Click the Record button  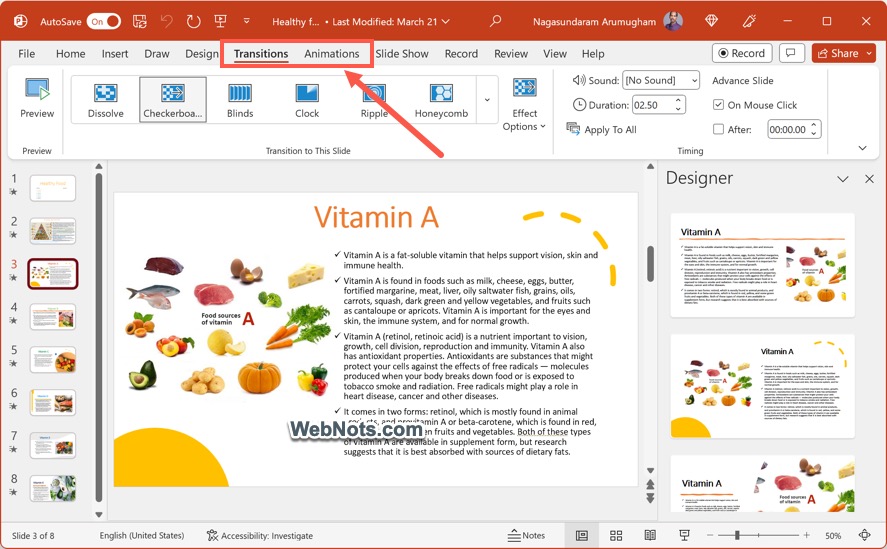(742, 53)
